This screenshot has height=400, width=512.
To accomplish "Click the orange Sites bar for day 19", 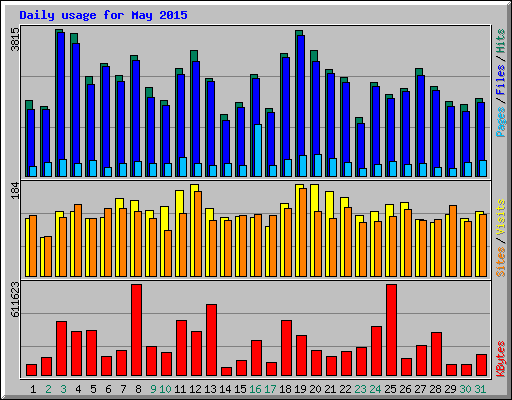I will tap(303, 232).
